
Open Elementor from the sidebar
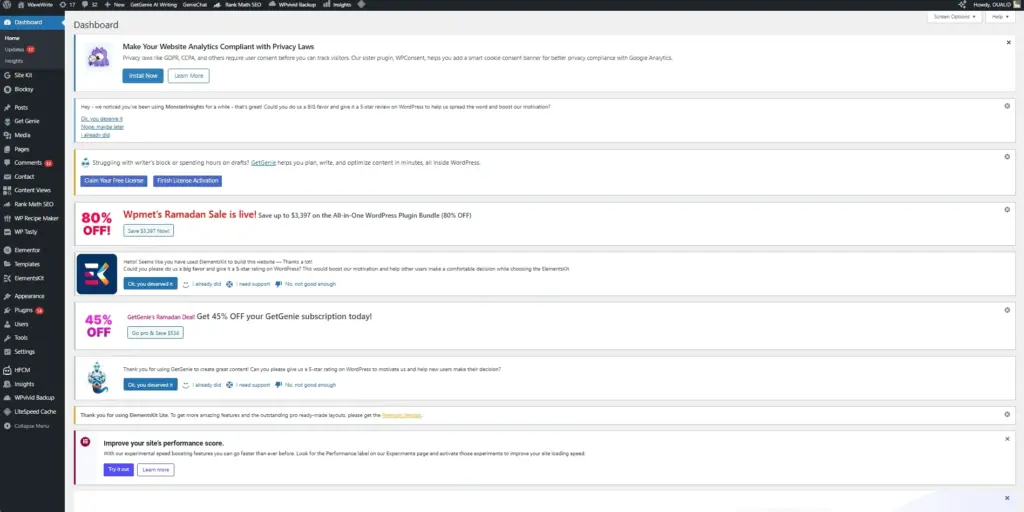[x=27, y=249]
